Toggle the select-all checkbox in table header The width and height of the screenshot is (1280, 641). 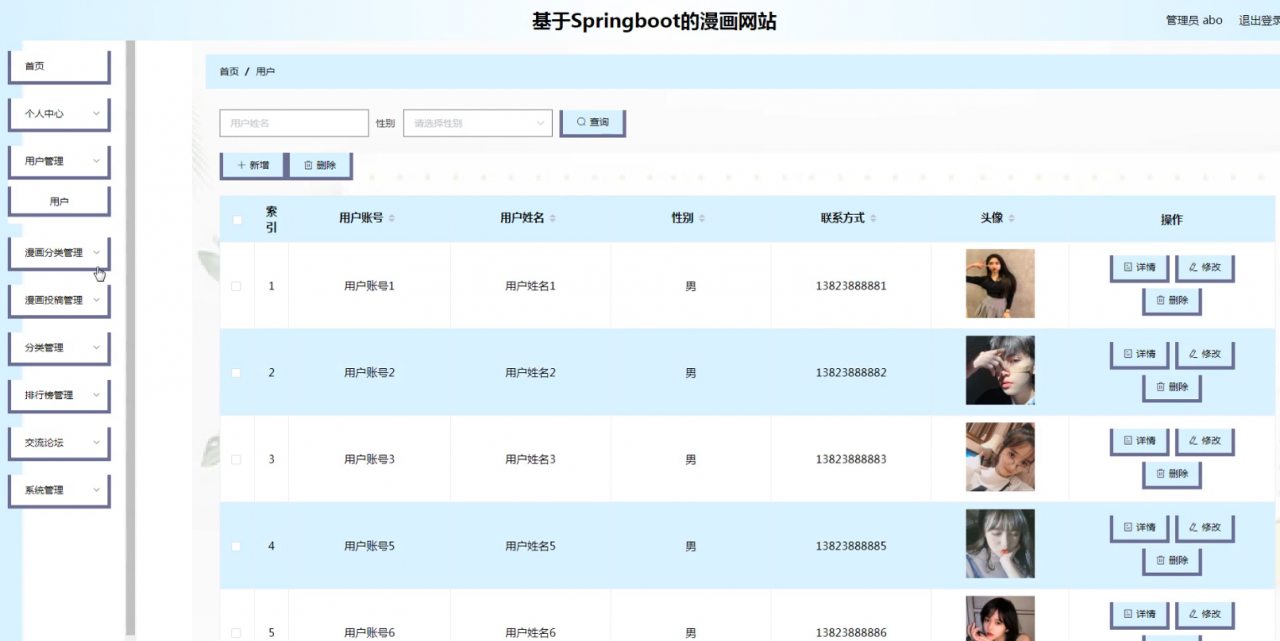237,220
